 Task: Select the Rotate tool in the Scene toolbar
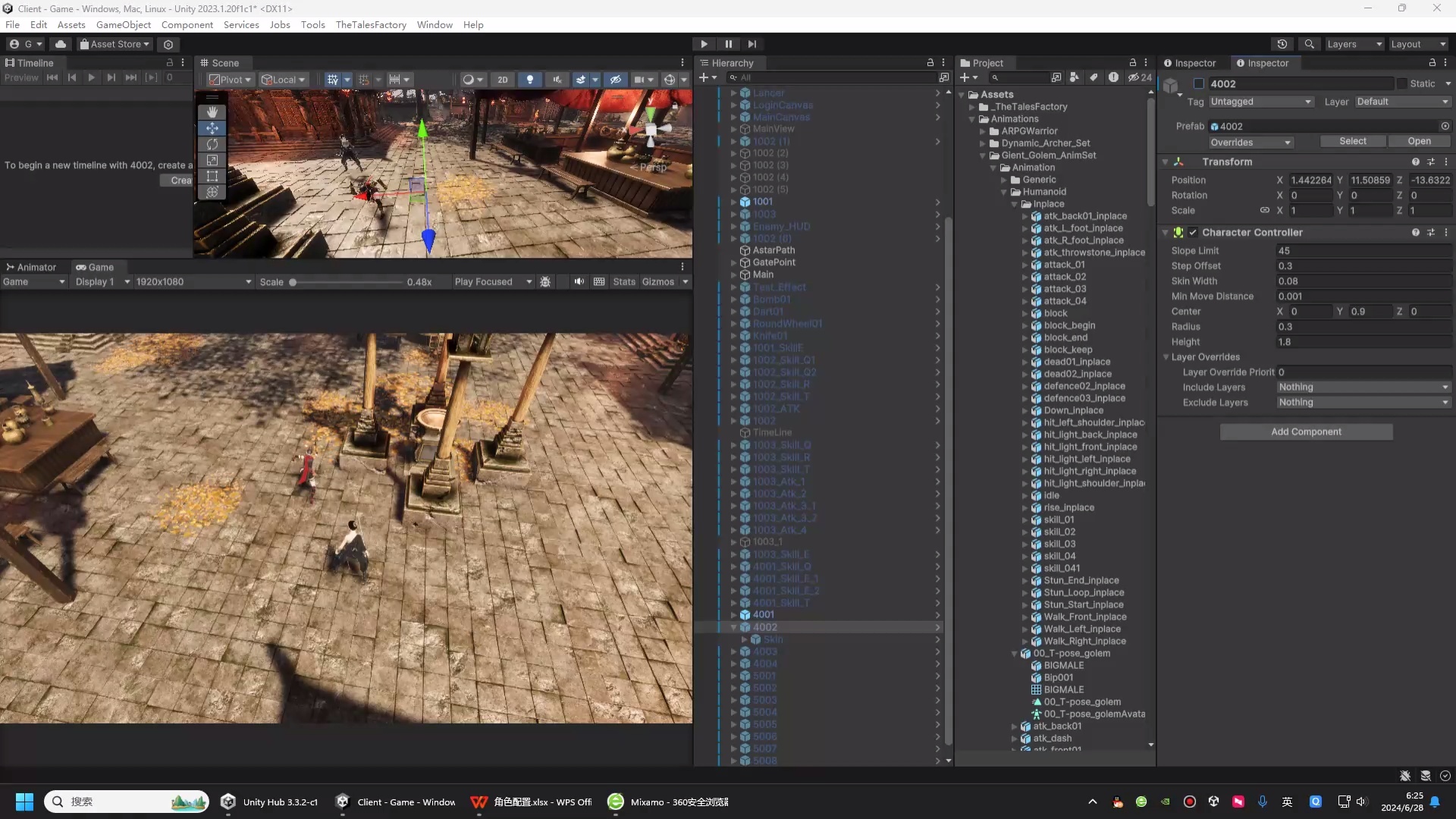coord(213,144)
